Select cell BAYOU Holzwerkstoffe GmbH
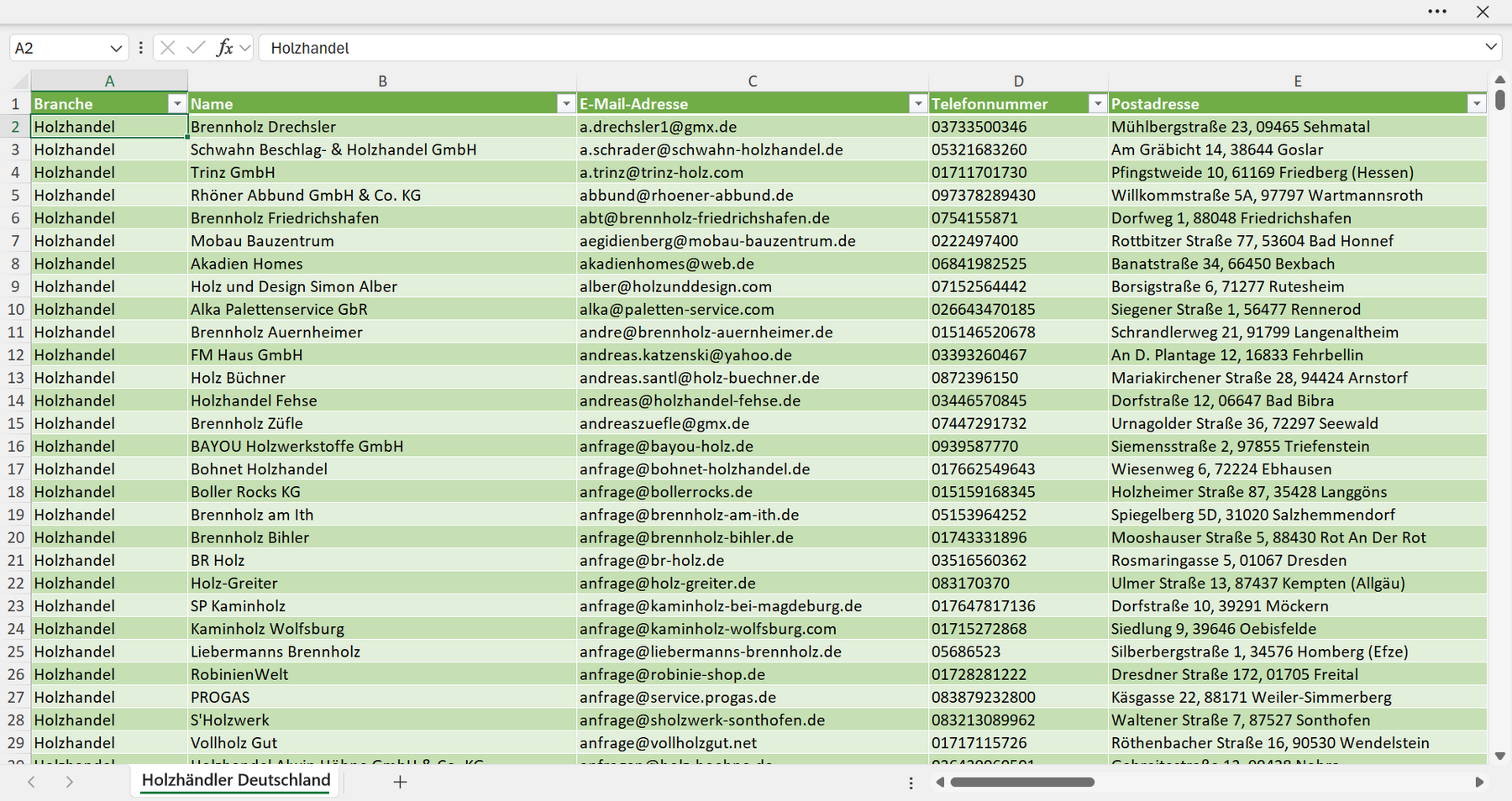1512x801 pixels. (x=382, y=446)
